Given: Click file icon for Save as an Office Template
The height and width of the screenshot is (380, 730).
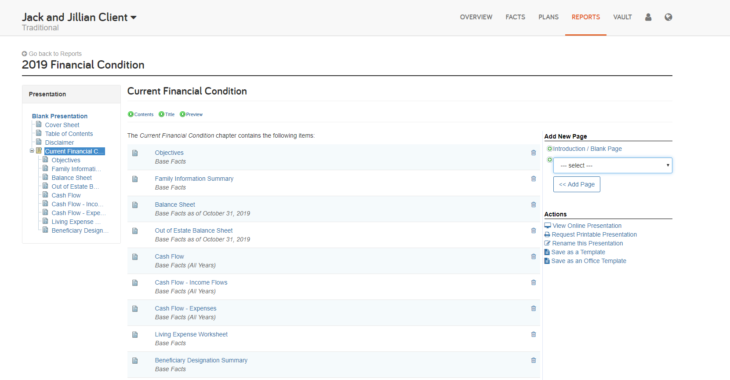Looking at the screenshot, I should pos(547,261).
